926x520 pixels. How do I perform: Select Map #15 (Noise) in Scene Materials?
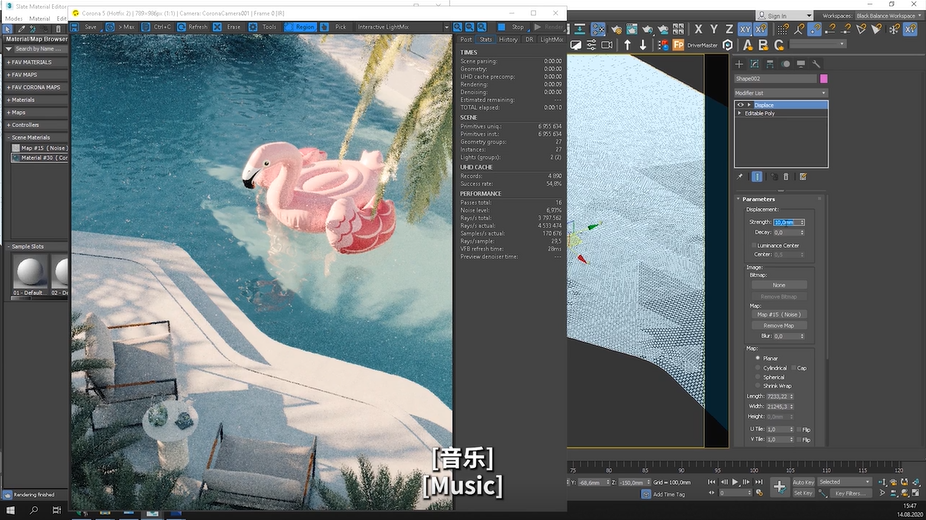(40, 148)
